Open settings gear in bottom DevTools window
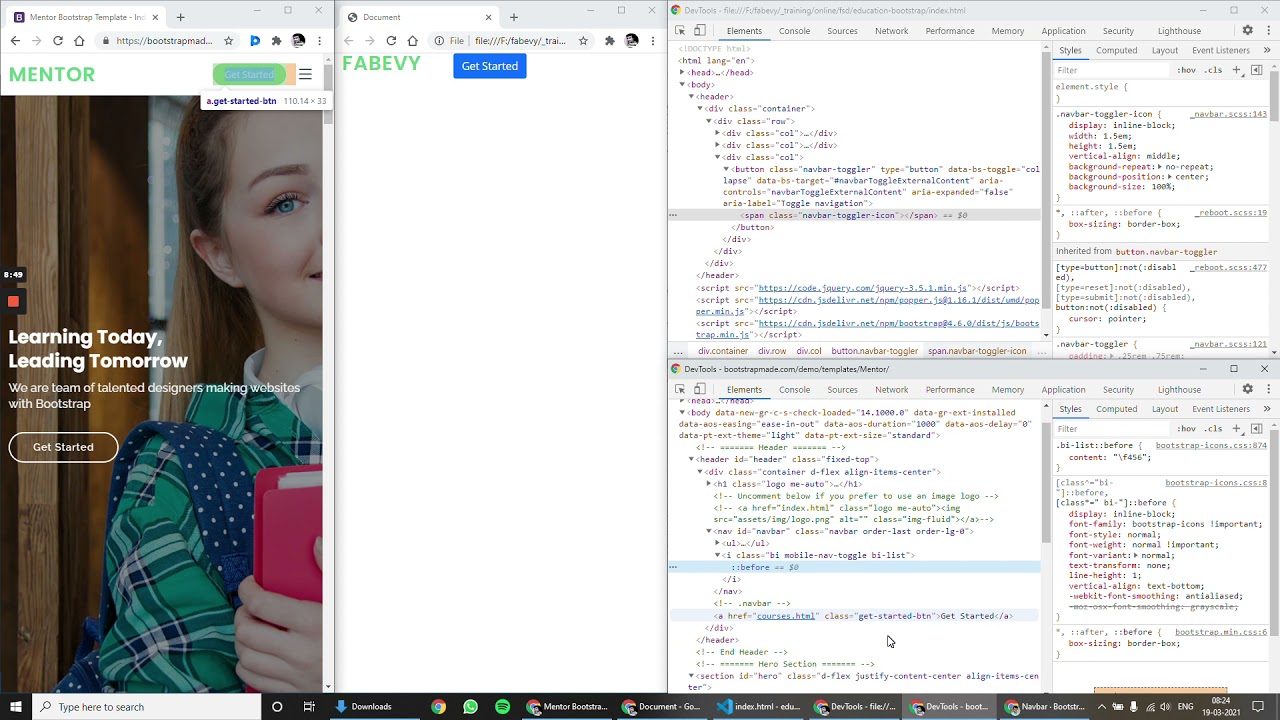The width and height of the screenshot is (1280, 720). (x=1247, y=390)
